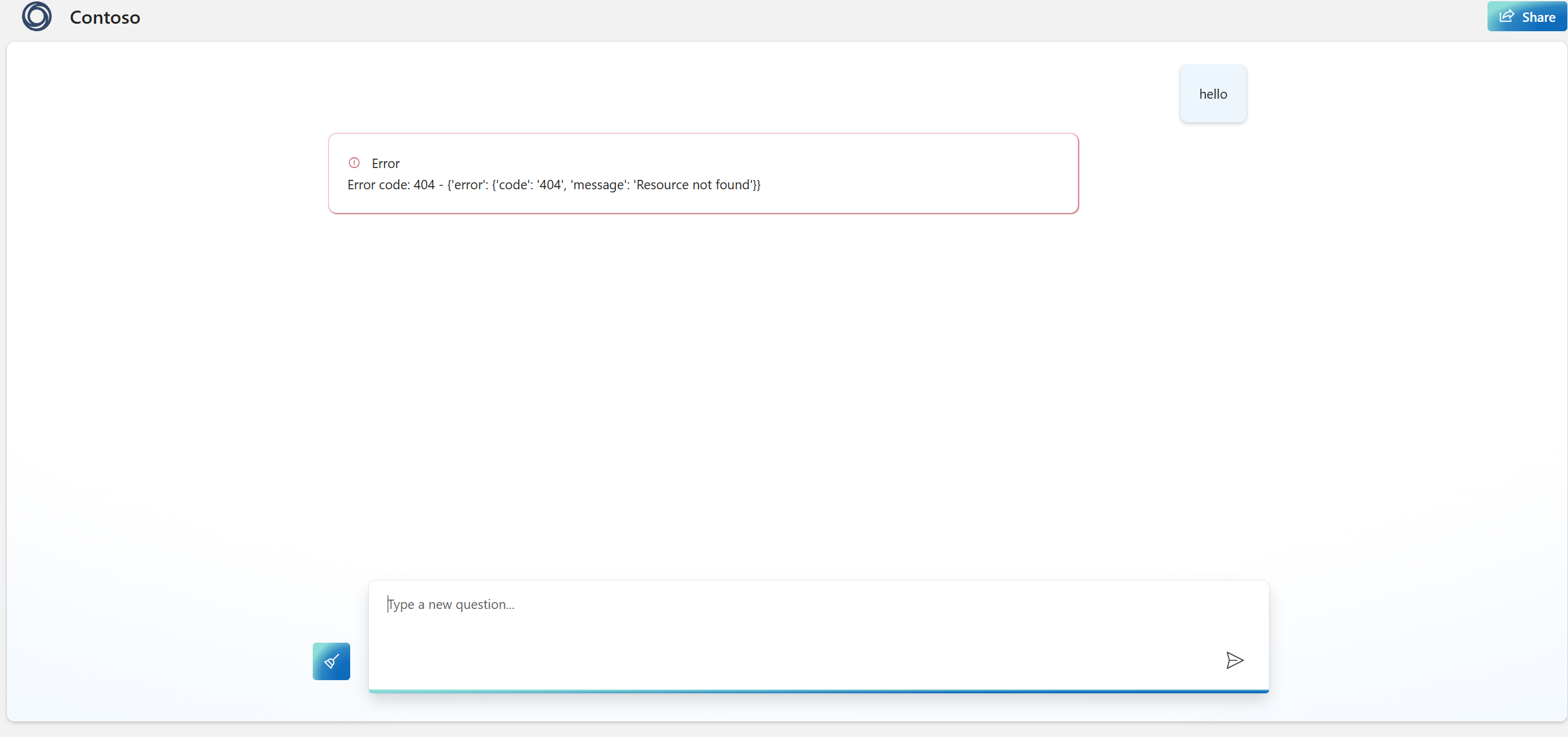Click the Contoso title text
The height and width of the screenshot is (737, 1568).
pos(105,17)
